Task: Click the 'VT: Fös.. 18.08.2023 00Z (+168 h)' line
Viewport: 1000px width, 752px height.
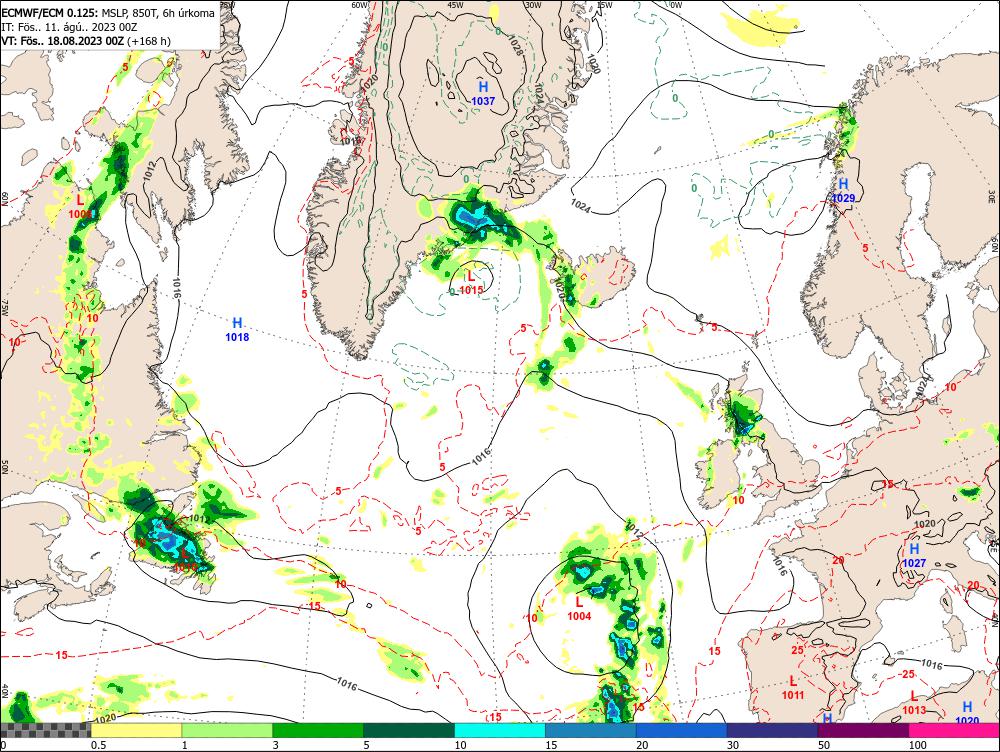Action: click(86, 41)
